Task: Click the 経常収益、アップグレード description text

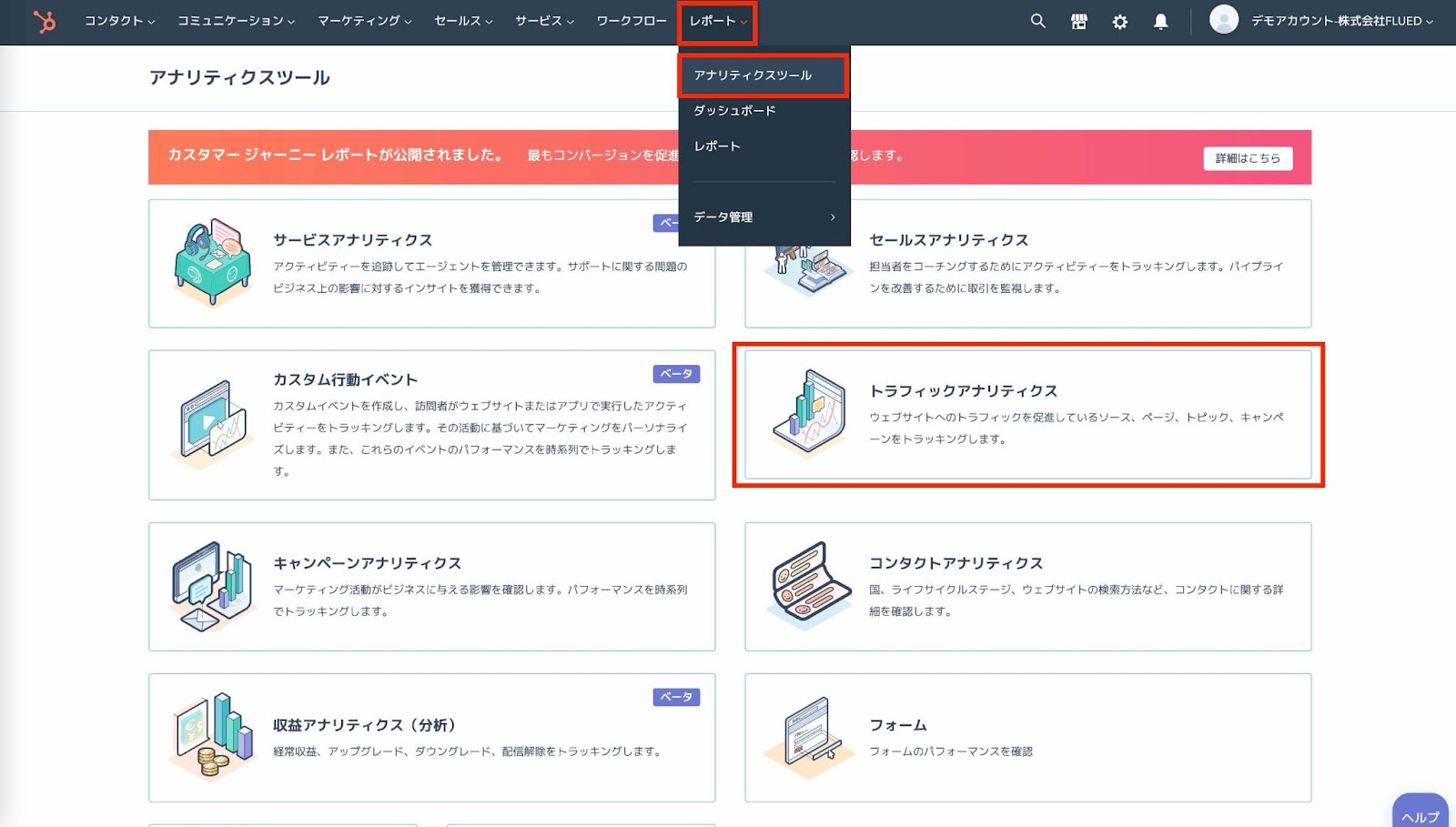Action: [x=468, y=751]
